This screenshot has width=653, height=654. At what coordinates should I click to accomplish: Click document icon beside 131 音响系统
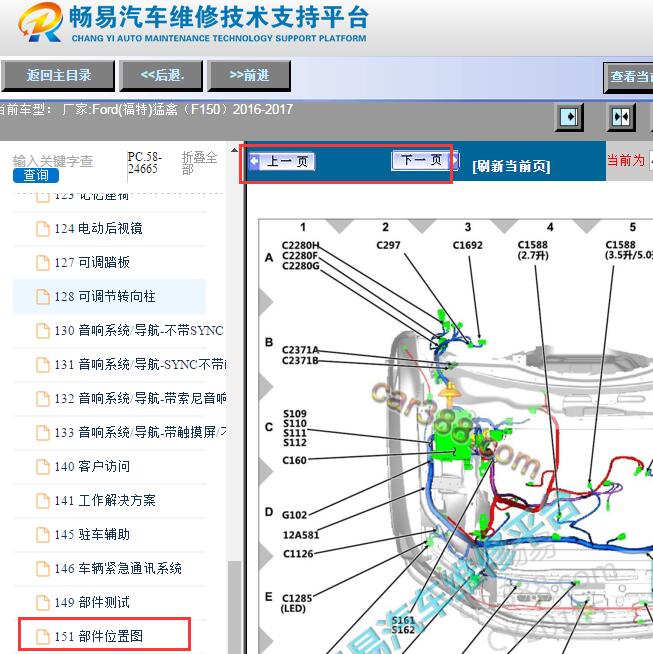43,365
